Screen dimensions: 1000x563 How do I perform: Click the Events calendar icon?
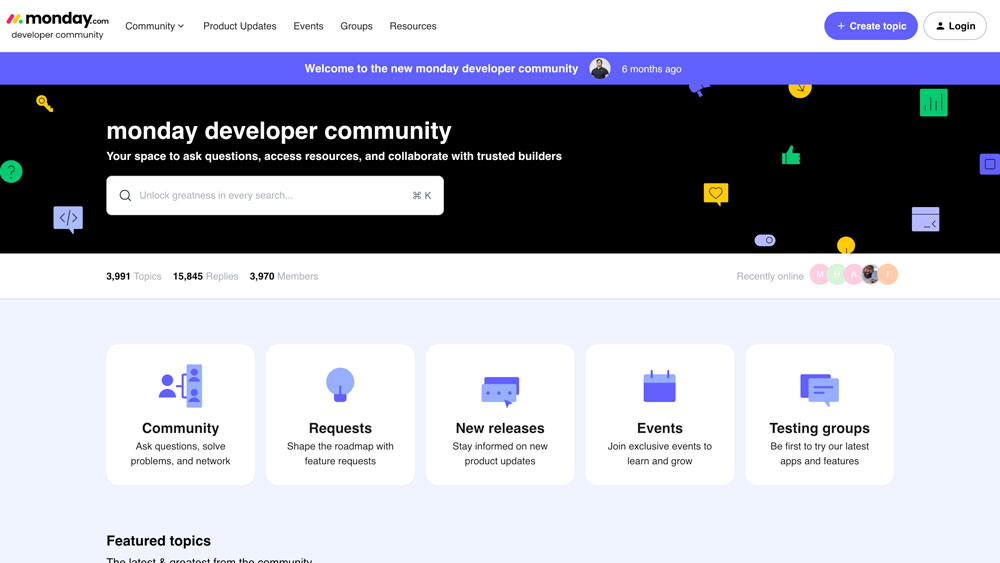pos(659,386)
